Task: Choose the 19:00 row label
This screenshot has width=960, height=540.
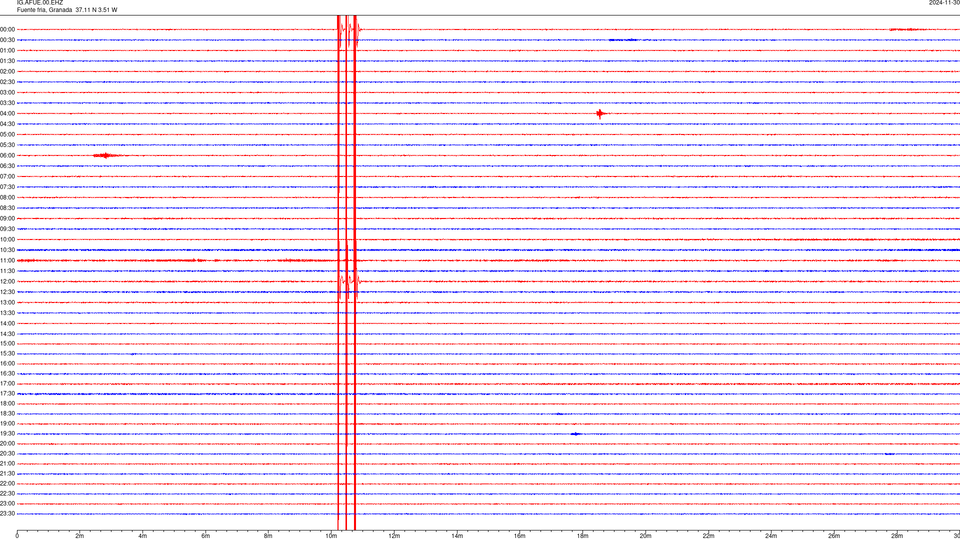Action: tap(7, 424)
